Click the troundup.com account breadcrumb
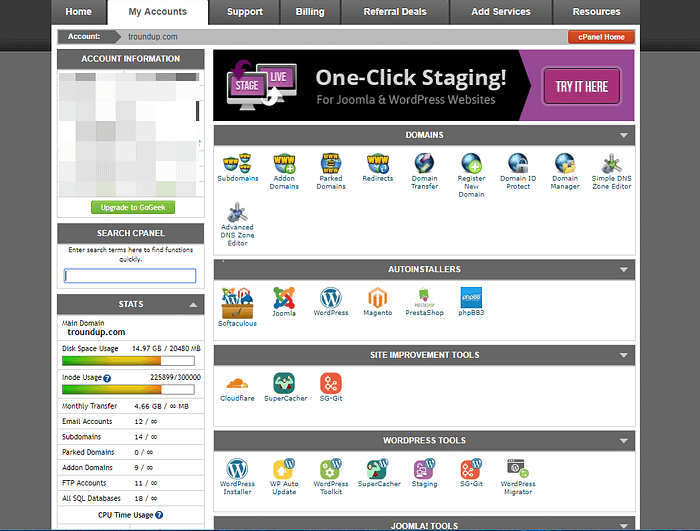The width and height of the screenshot is (700, 531). pos(153,37)
